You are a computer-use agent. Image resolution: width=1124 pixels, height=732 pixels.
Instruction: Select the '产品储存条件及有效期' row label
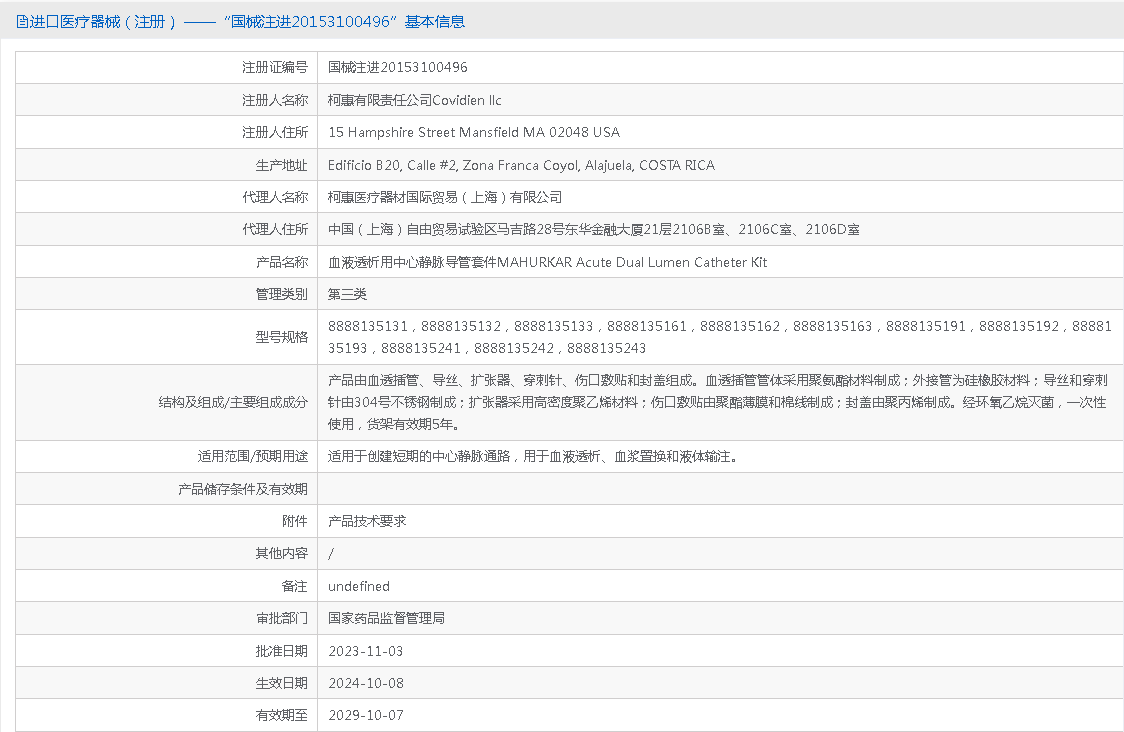click(x=243, y=489)
